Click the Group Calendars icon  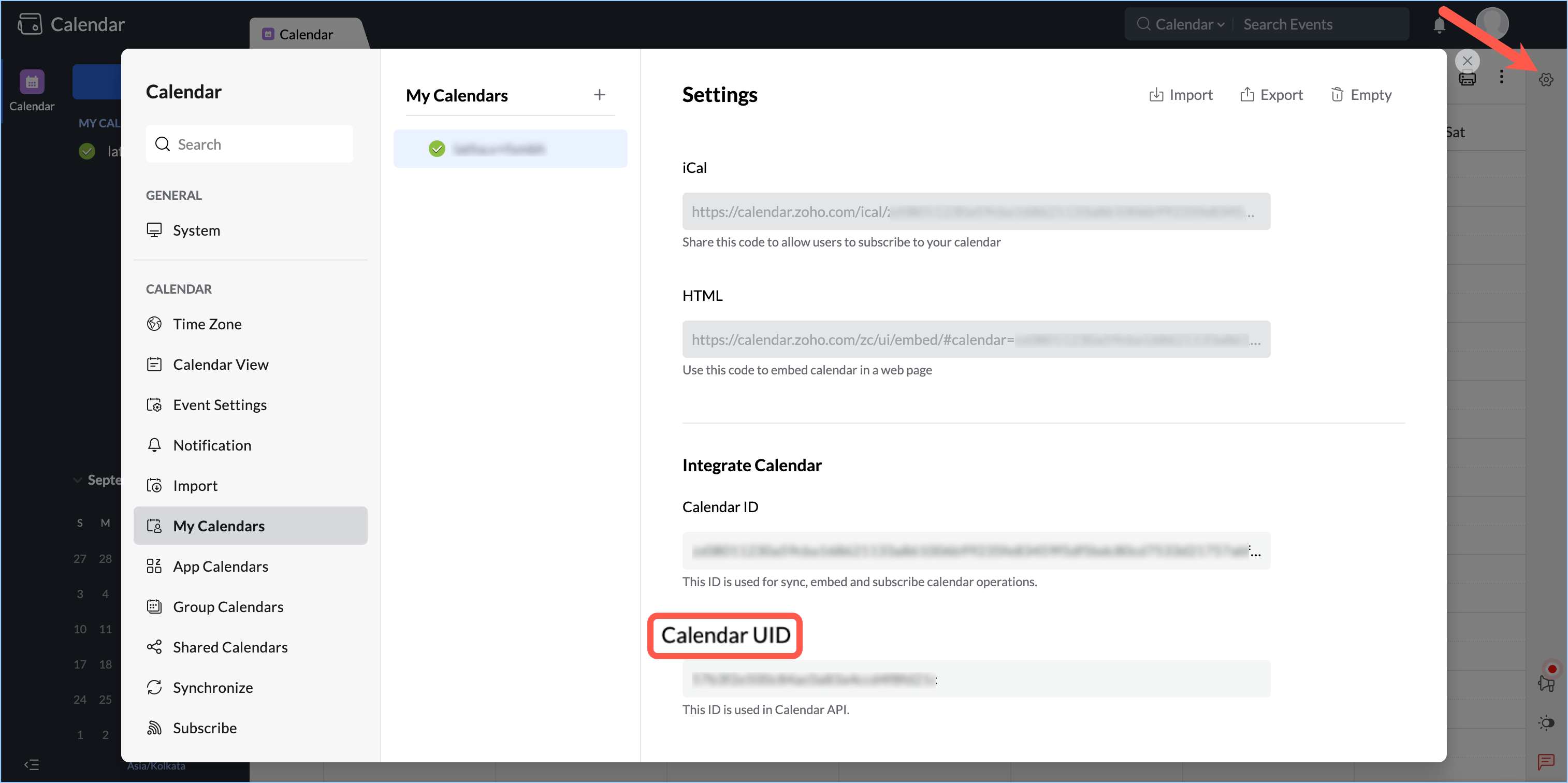[154, 606]
